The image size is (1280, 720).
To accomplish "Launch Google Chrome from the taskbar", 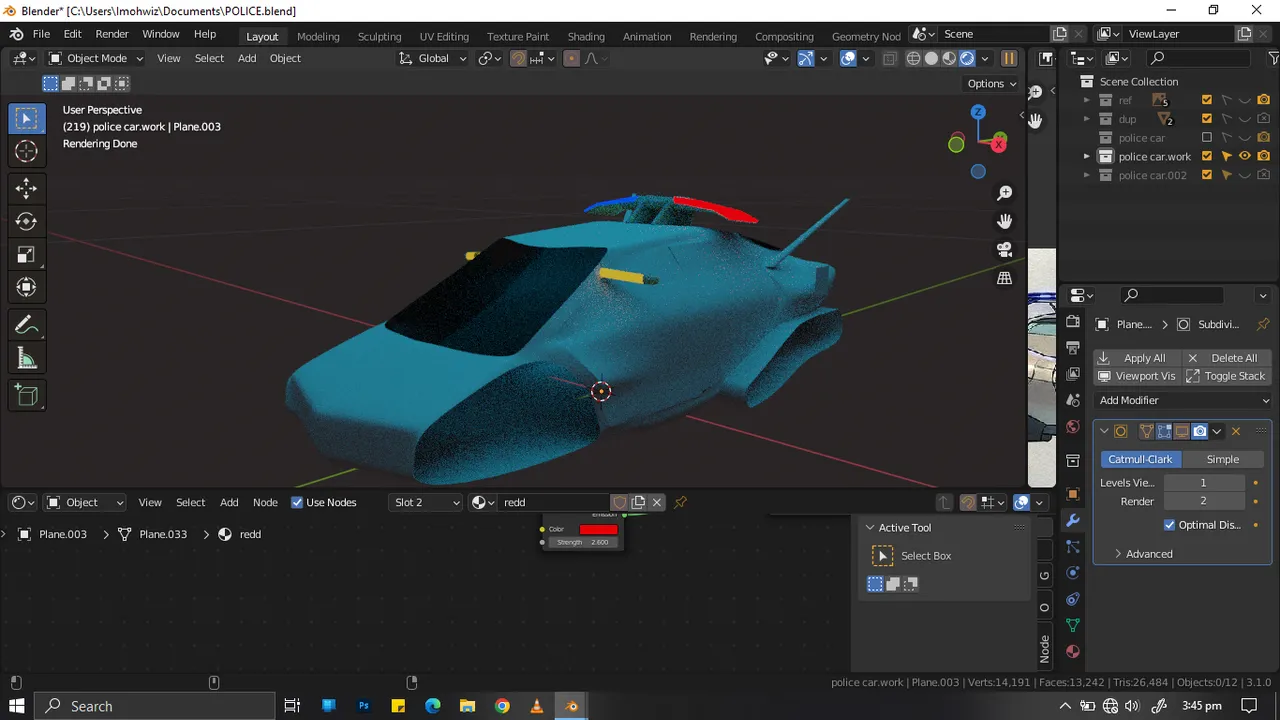I will (x=502, y=706).
